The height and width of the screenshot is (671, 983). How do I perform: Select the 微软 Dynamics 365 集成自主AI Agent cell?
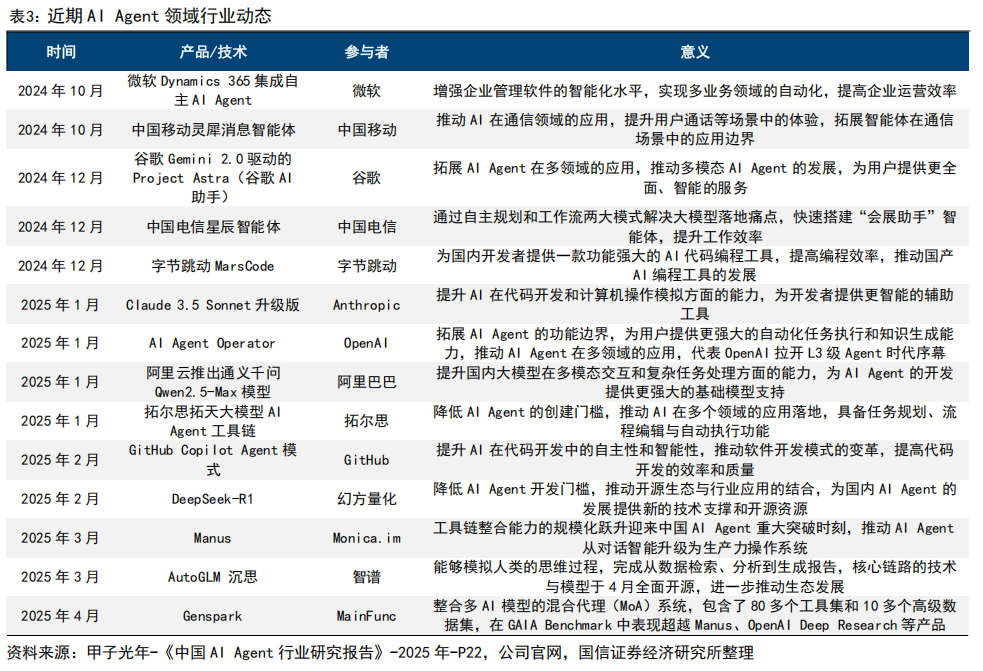click(x=213, y=90)
